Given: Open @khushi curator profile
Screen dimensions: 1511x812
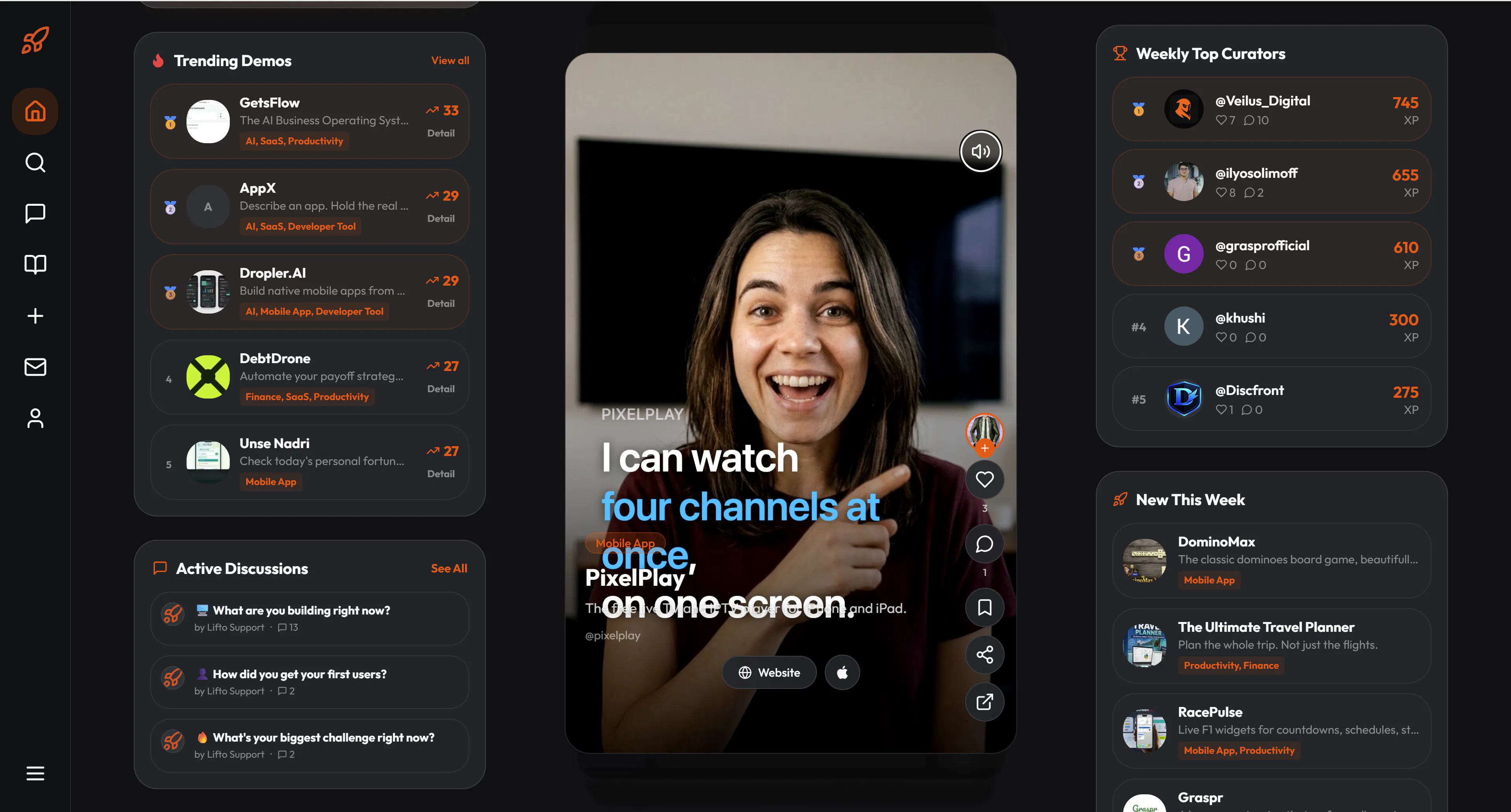Looking at the screenshot, I should coord(1271,326).
